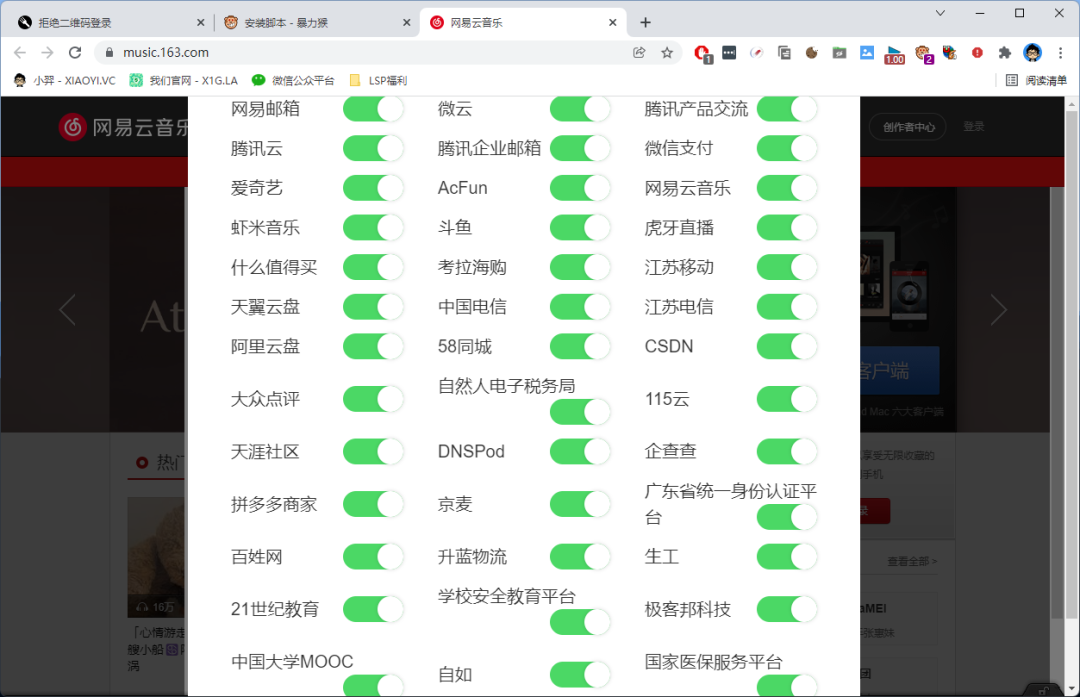Click the NetEase Cloud Music logo
Image resolution: width=1080 pixels, height=697 pixels.
[x=123, y=127]
